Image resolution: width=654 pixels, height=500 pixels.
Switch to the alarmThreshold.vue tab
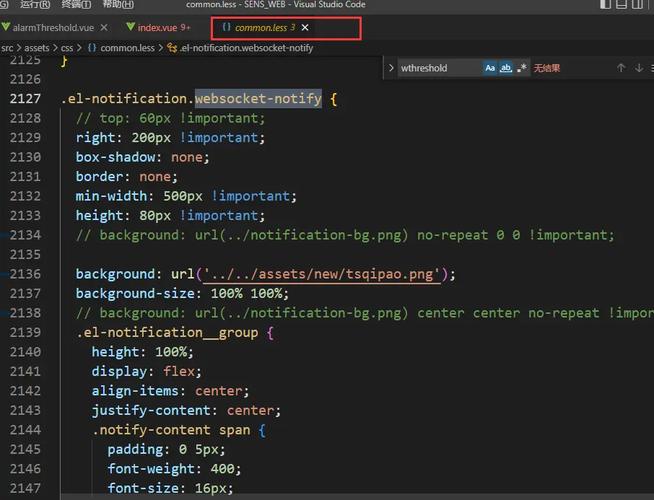click(x=53, y=28)
